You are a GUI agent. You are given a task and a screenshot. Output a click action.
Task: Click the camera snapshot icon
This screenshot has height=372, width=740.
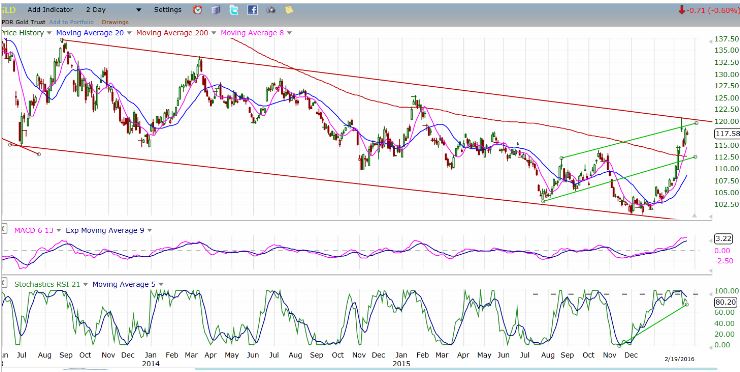click(x=271, y=9)
